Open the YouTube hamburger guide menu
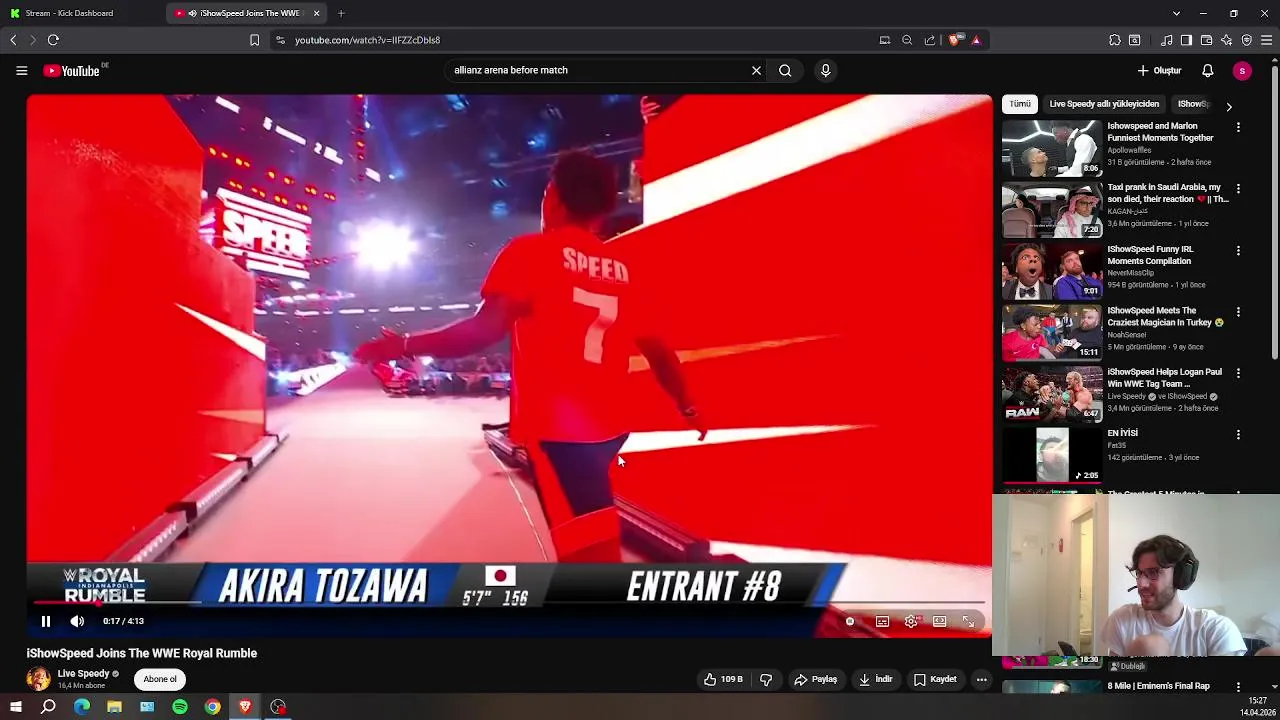 21,70
